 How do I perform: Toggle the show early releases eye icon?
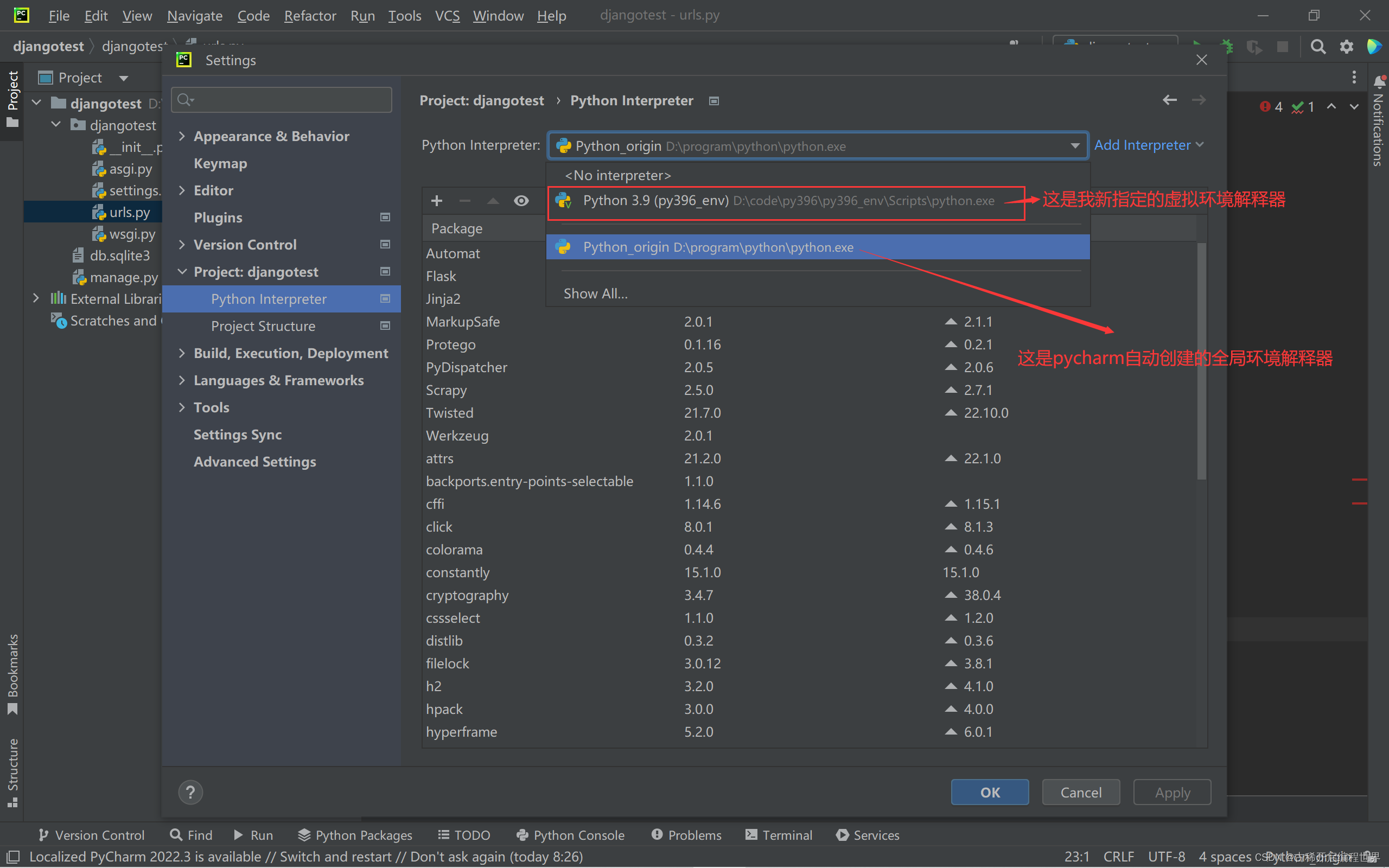(x=521, y=201)
